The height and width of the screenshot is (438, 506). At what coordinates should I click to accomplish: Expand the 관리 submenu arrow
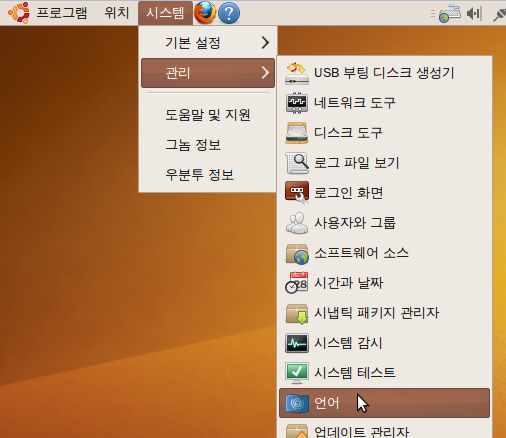pyautogui.click(x=265, y=72)
